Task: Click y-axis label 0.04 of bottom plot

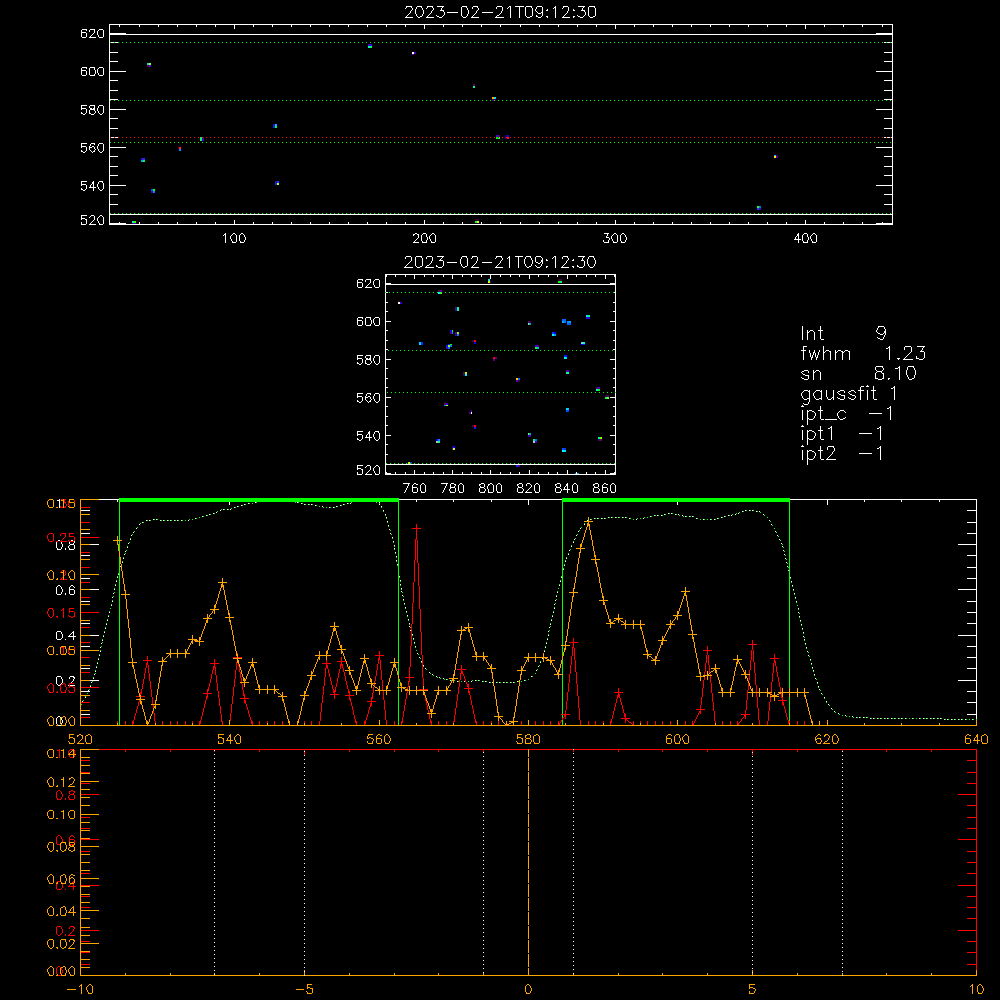Action: pyautogui.click(x=61, y=911)
